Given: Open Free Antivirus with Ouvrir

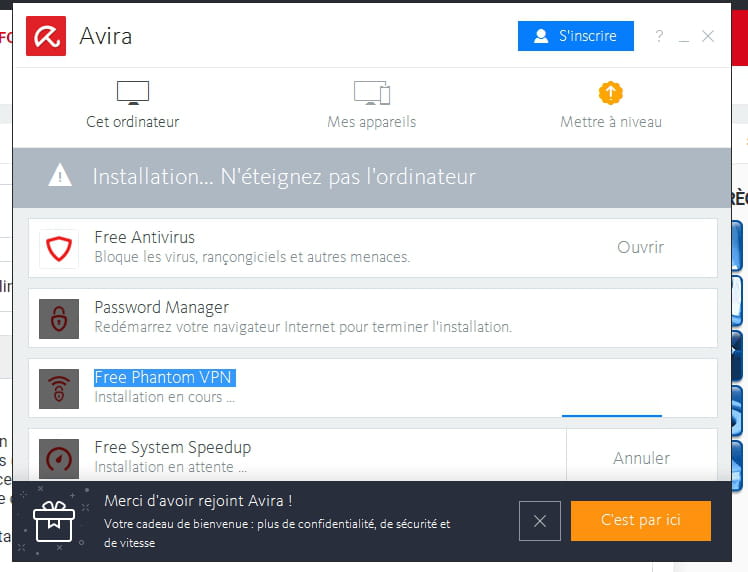Looking at the screenshot, I should [x=641, y=247].
